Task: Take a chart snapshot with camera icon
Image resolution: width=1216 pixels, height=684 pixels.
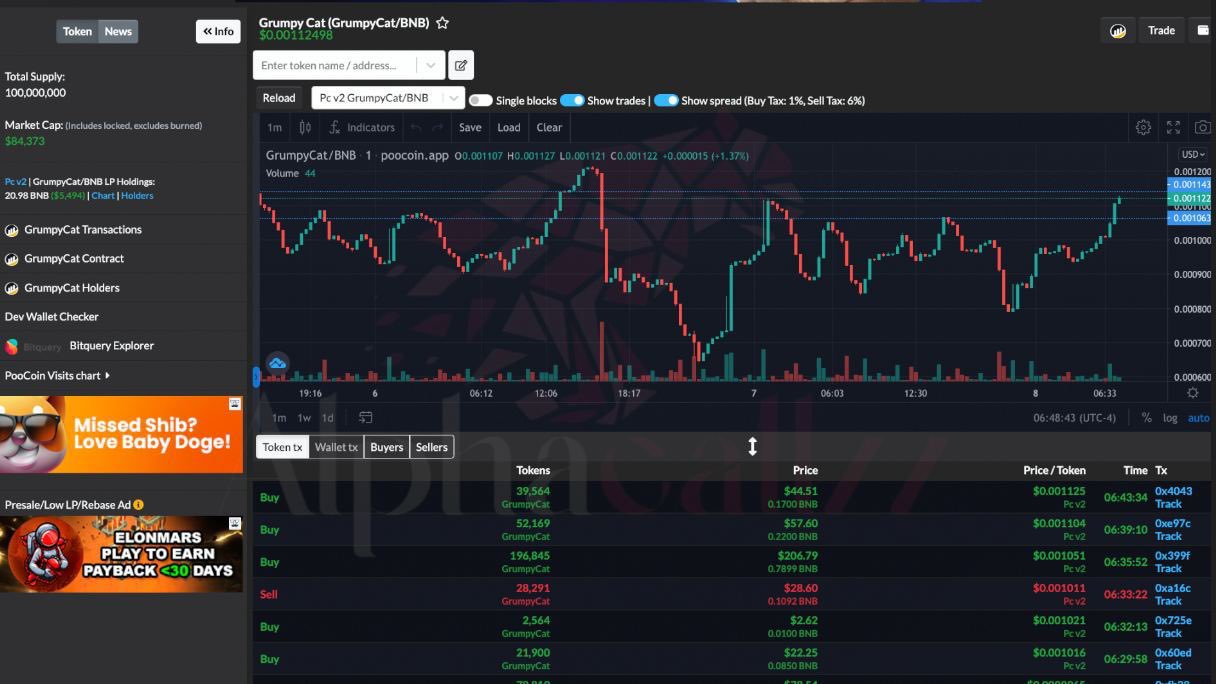Action: click(1203, 127)
